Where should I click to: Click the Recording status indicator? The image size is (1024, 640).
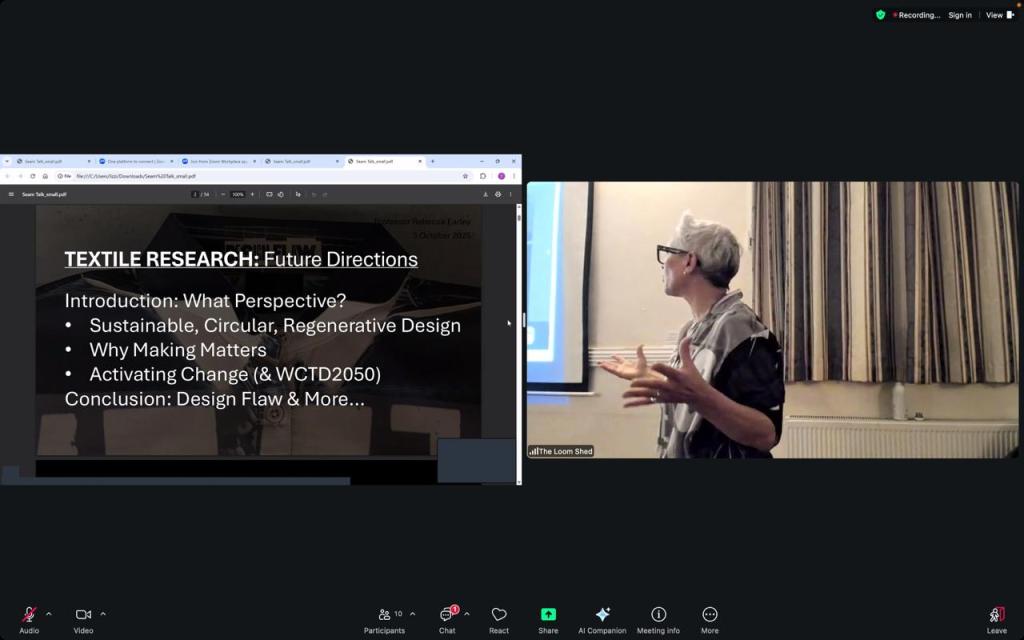click(916, 15)
